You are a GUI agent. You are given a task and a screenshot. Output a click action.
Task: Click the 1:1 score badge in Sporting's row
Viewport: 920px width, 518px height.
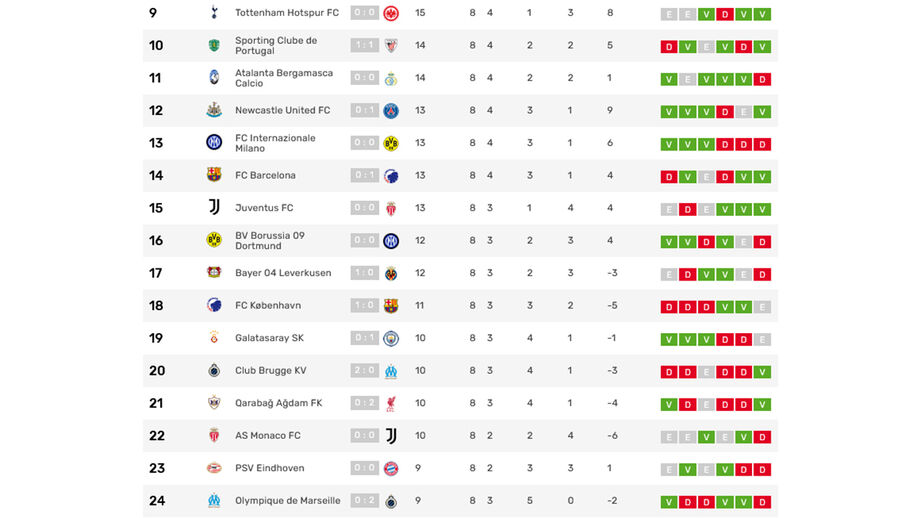click(x=364, y=46)
